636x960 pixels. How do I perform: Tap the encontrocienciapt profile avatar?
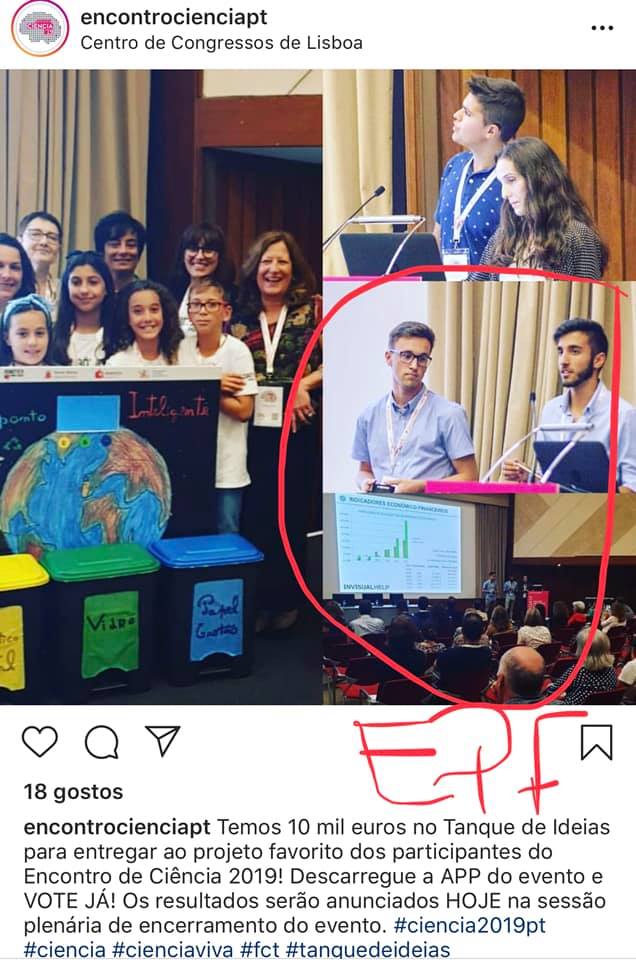click(x=40, y=28)
